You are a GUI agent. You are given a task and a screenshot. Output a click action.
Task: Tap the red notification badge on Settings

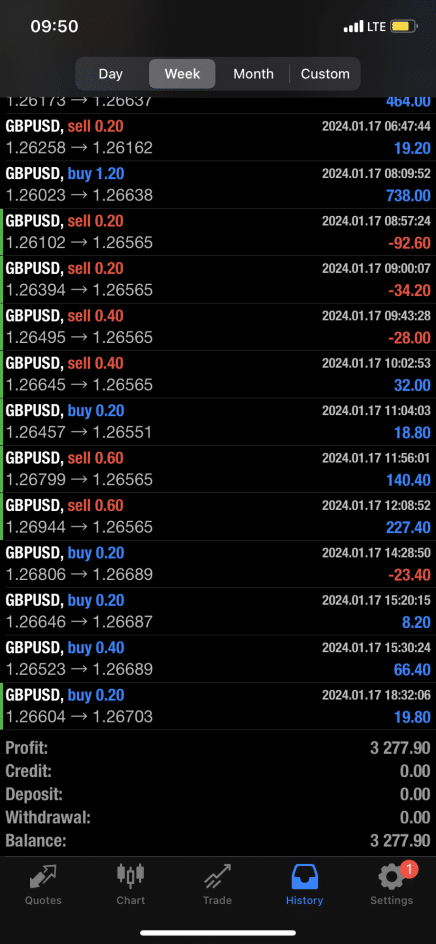[x=409, y=869]
